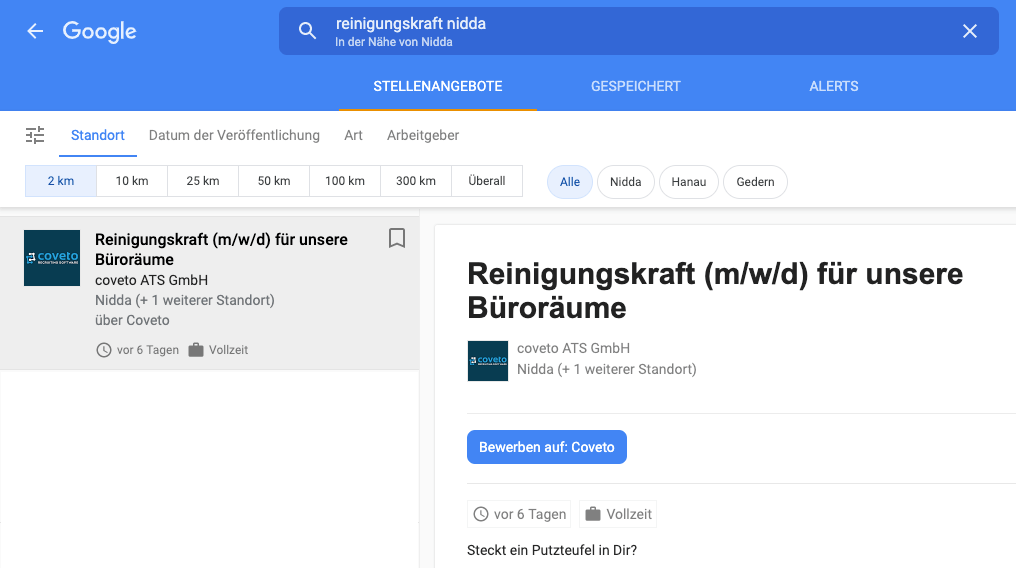Choose the 25 km radius
Image resolution: width=1016 pixels, height=568 pixels.
pos(203,181)
